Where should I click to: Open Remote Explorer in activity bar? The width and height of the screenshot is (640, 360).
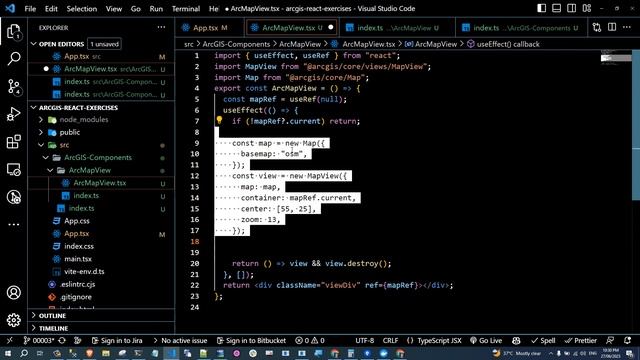point(13,169)
